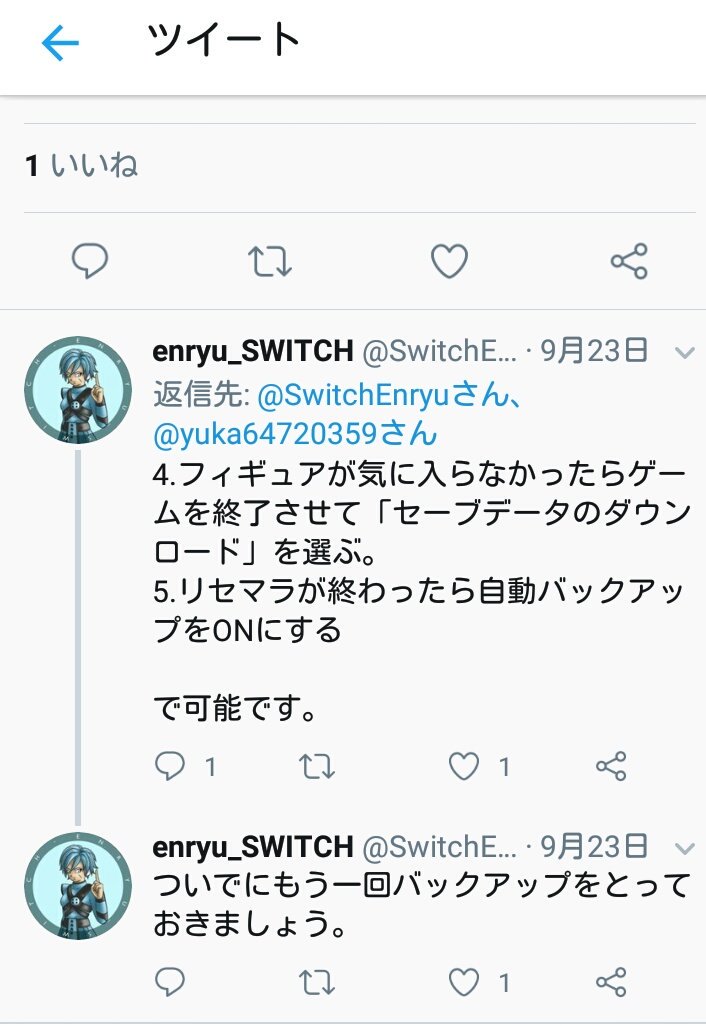Open the @SwitchEnryuさん mention link

click(389, 395)
